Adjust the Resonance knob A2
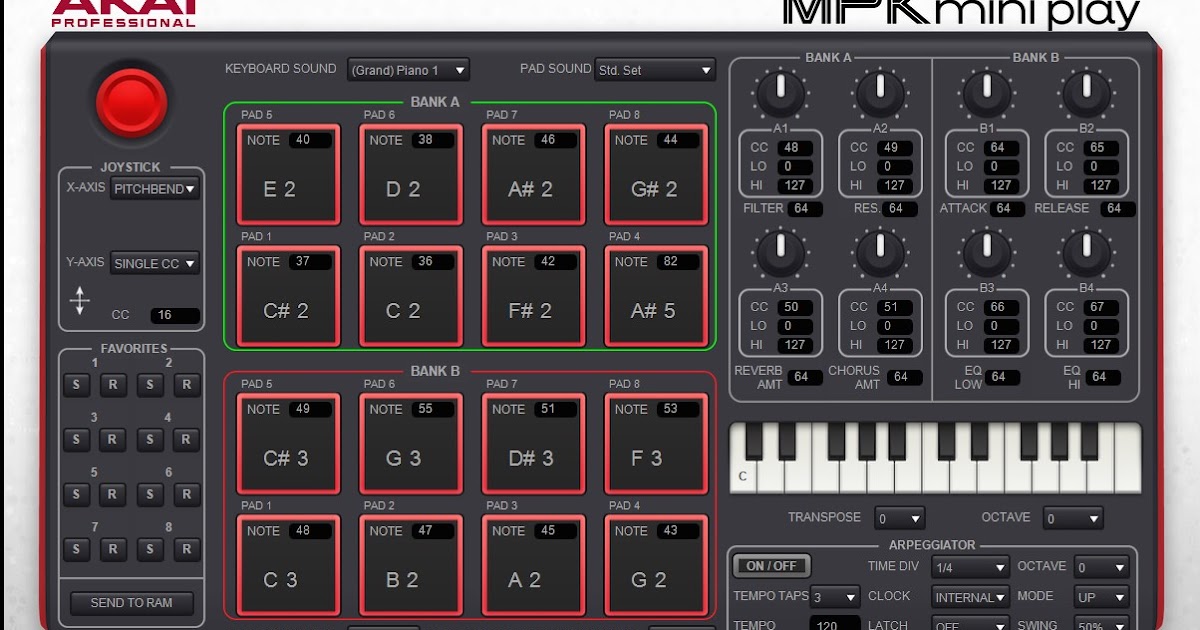This screenshot has width=1200, height=630. pos(880,93)
